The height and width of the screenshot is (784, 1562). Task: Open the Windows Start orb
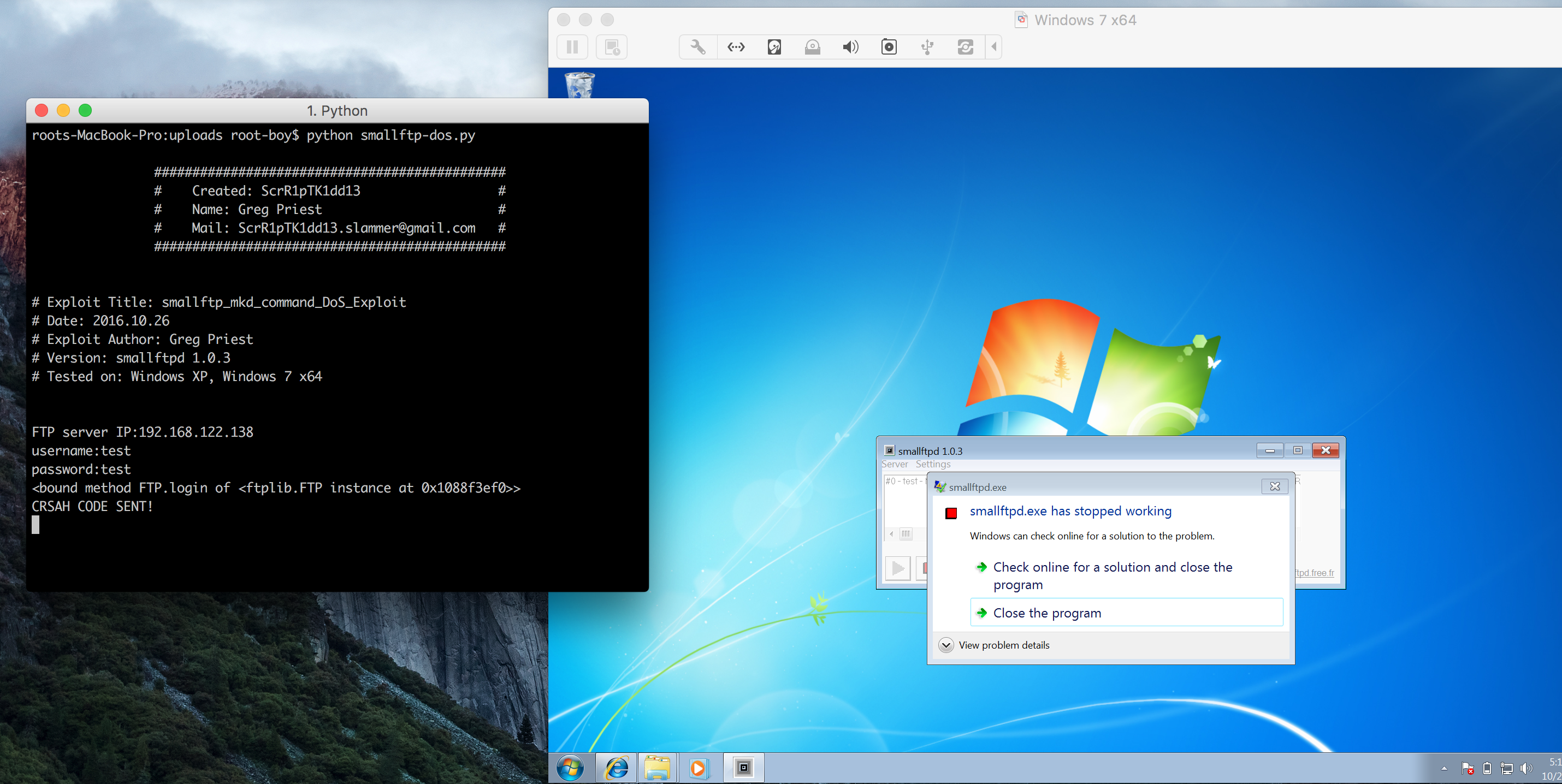pyautogui.click(x=571, y=768)
